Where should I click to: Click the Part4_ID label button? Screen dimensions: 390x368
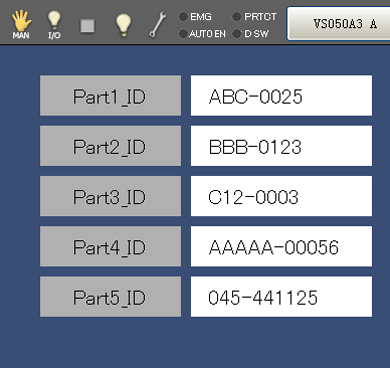(110, 246)
